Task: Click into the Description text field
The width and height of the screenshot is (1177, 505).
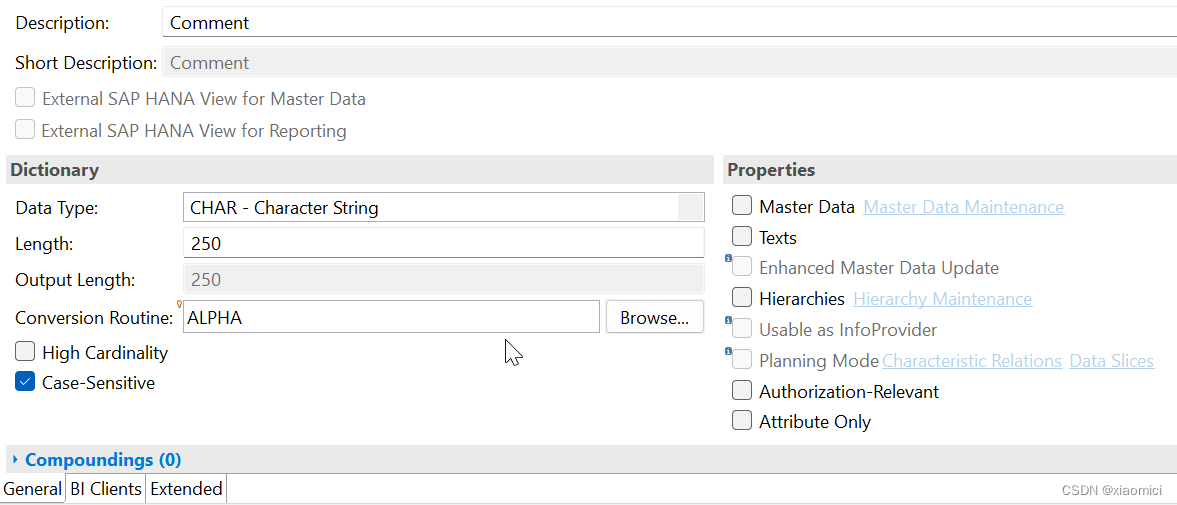Action: pyautogui.click(x=670, y=23)
